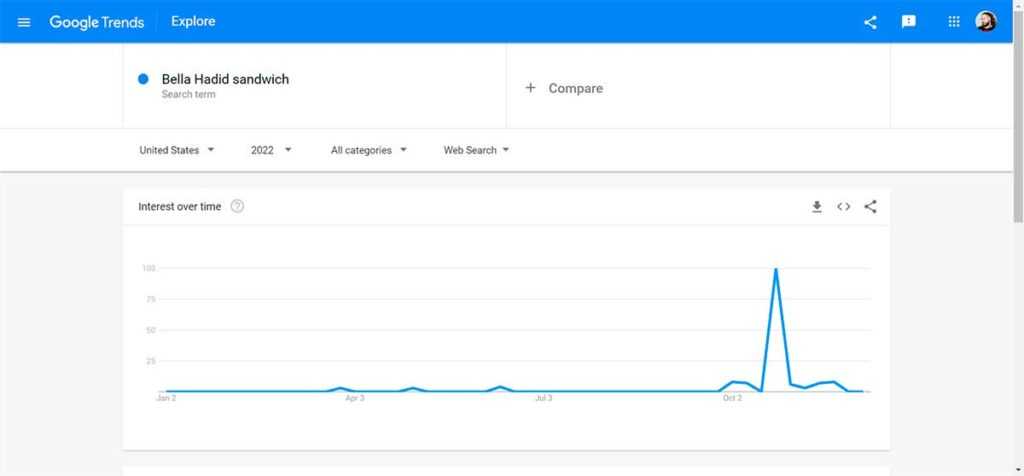The width and height of the screenshot is (1024, 476).
Task: Download the Interest over time data
Action: 817,207
